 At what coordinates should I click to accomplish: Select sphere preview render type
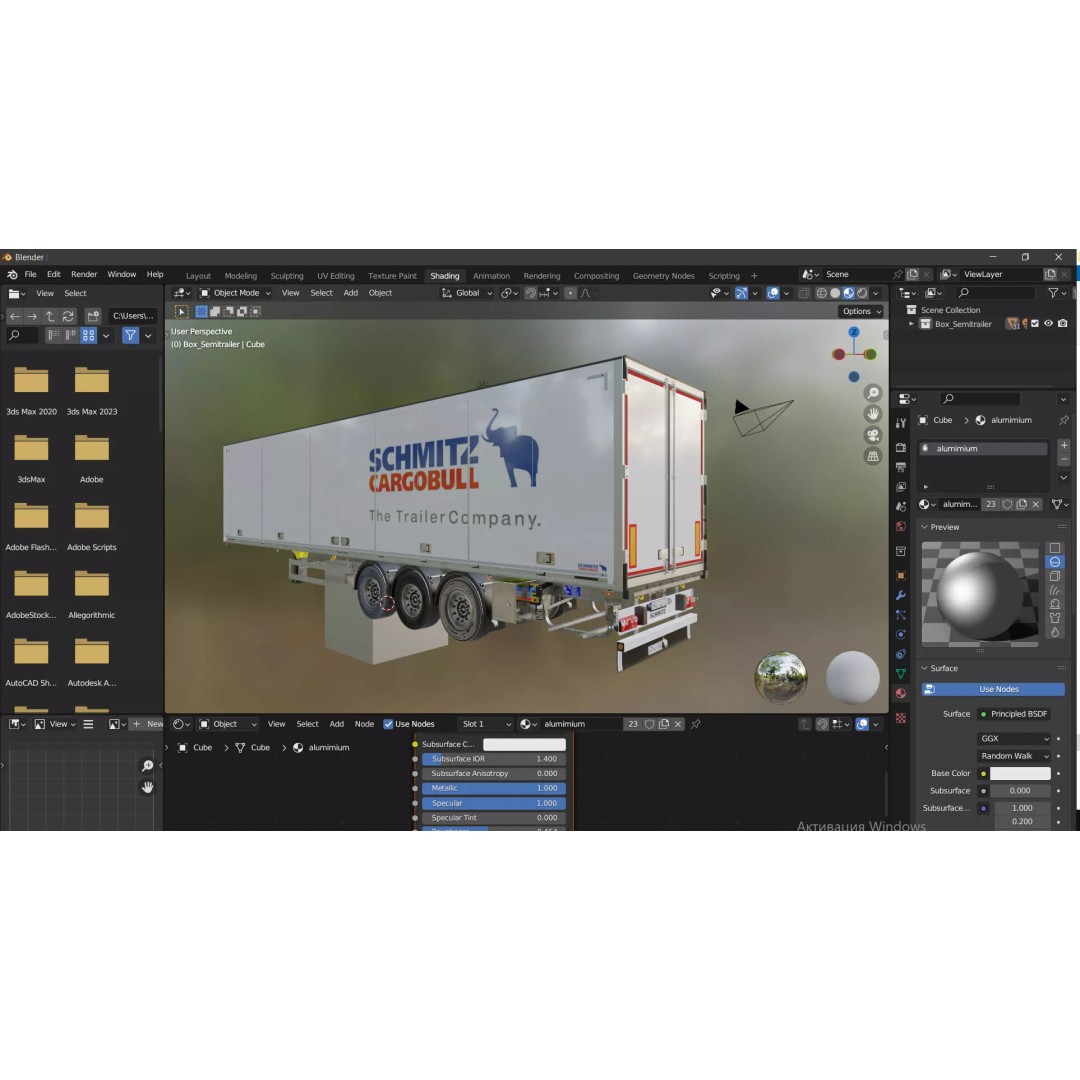1055,562
